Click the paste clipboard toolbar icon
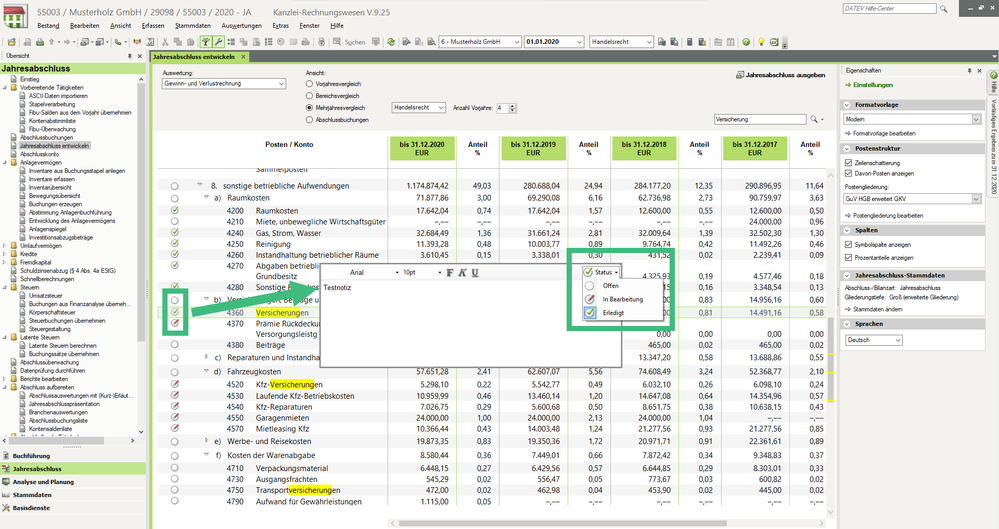The height and width of the screenshot is (529, 999). [x=190, y=42]
